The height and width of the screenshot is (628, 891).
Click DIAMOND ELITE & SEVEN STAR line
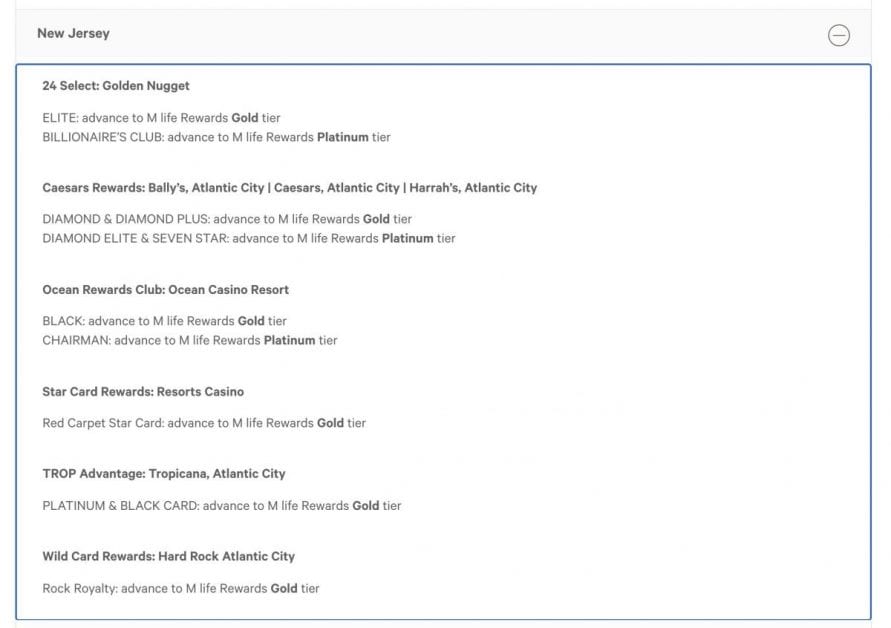click(249, 238)
